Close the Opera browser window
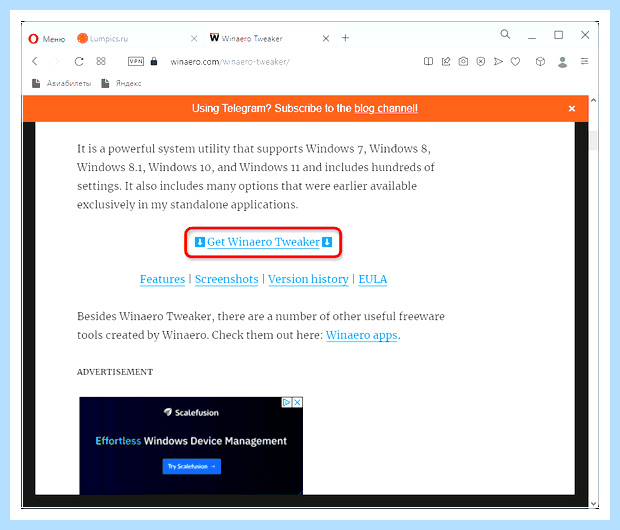 [585, 35]
